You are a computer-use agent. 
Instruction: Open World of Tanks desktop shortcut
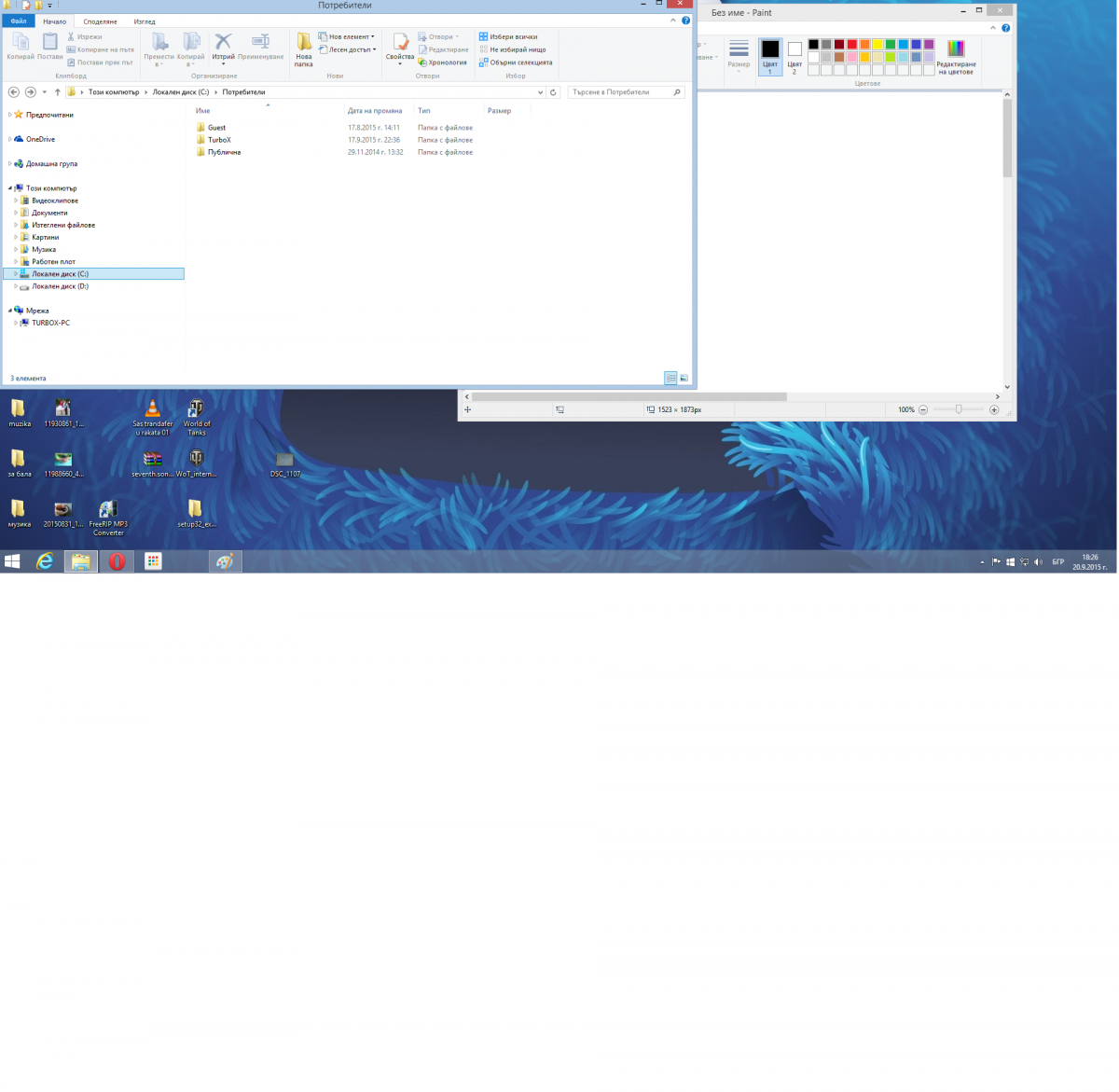pyautogui.click(x=197, y=417)
